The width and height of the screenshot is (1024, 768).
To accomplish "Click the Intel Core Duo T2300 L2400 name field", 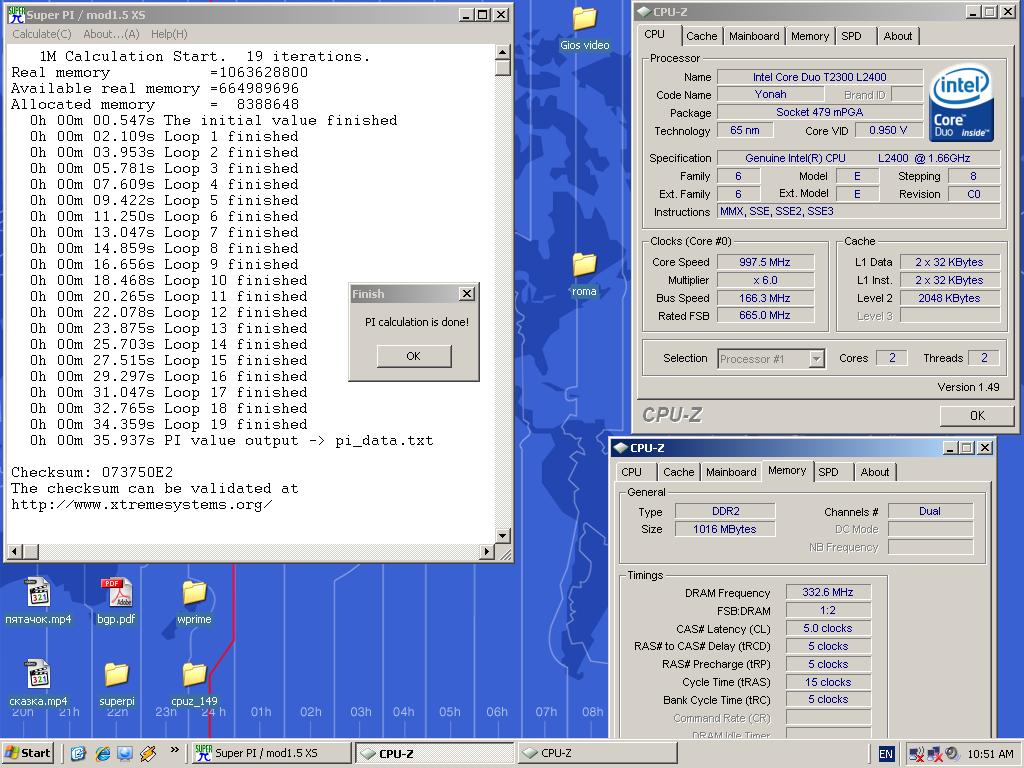I will [820, 77].
